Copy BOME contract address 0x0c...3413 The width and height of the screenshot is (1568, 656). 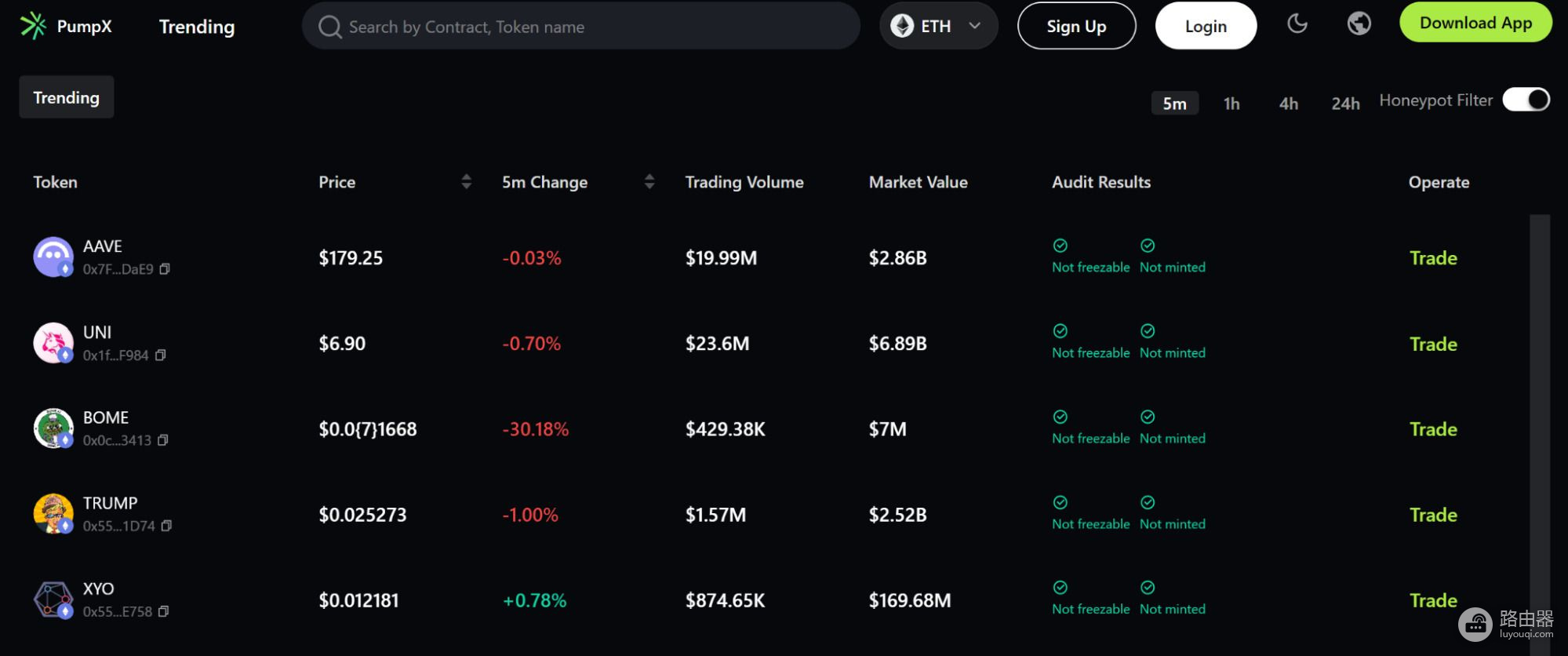pos(162,440)
